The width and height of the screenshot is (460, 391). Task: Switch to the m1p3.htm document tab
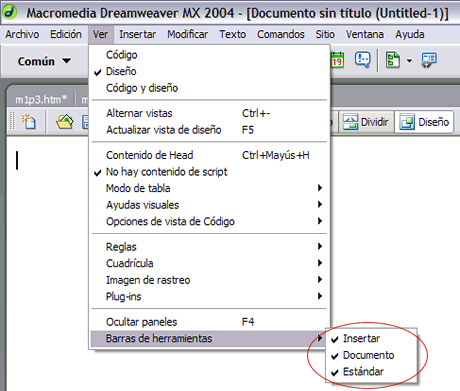[41, 99]
